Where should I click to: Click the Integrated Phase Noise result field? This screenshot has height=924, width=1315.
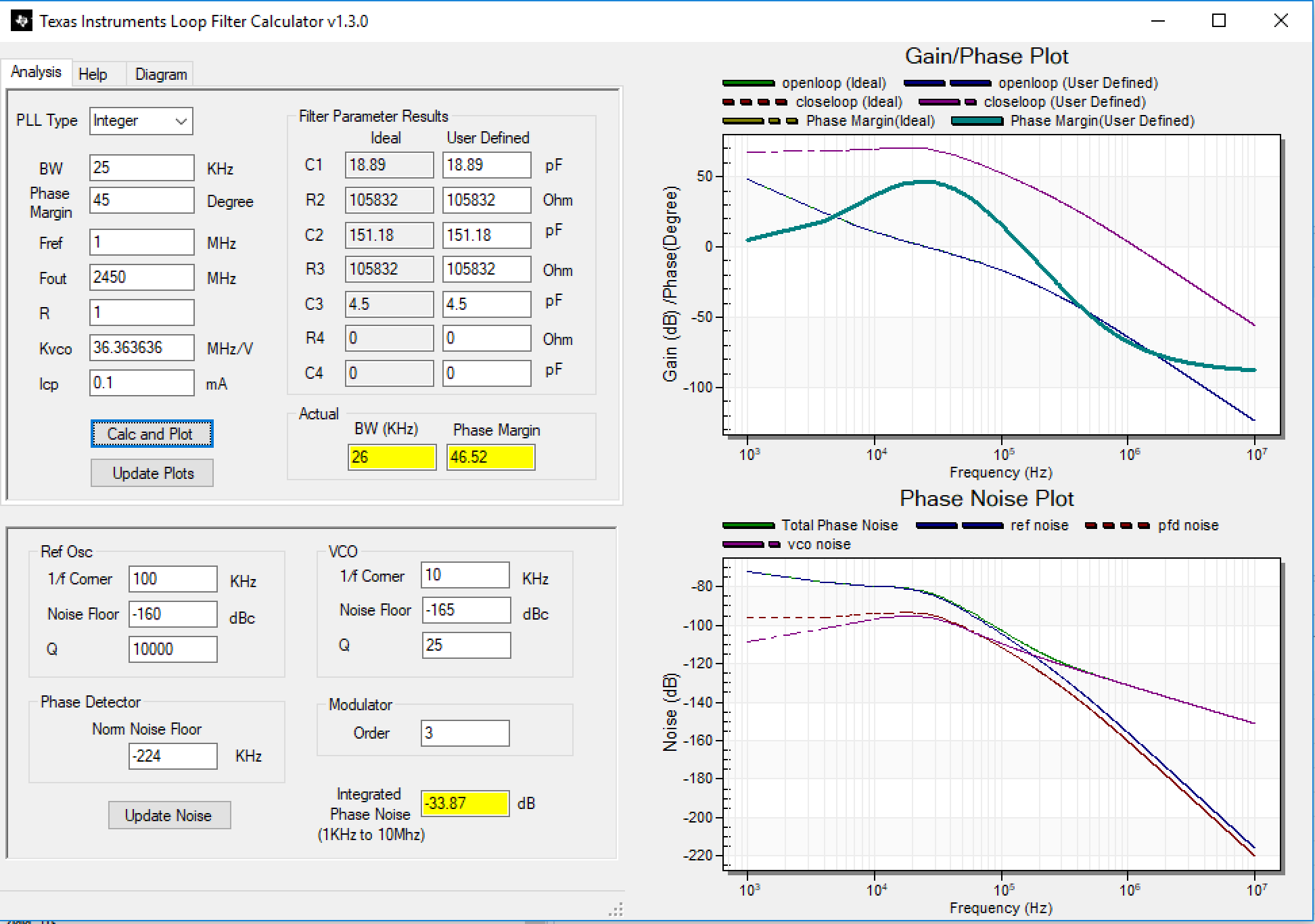click(465, 804)
